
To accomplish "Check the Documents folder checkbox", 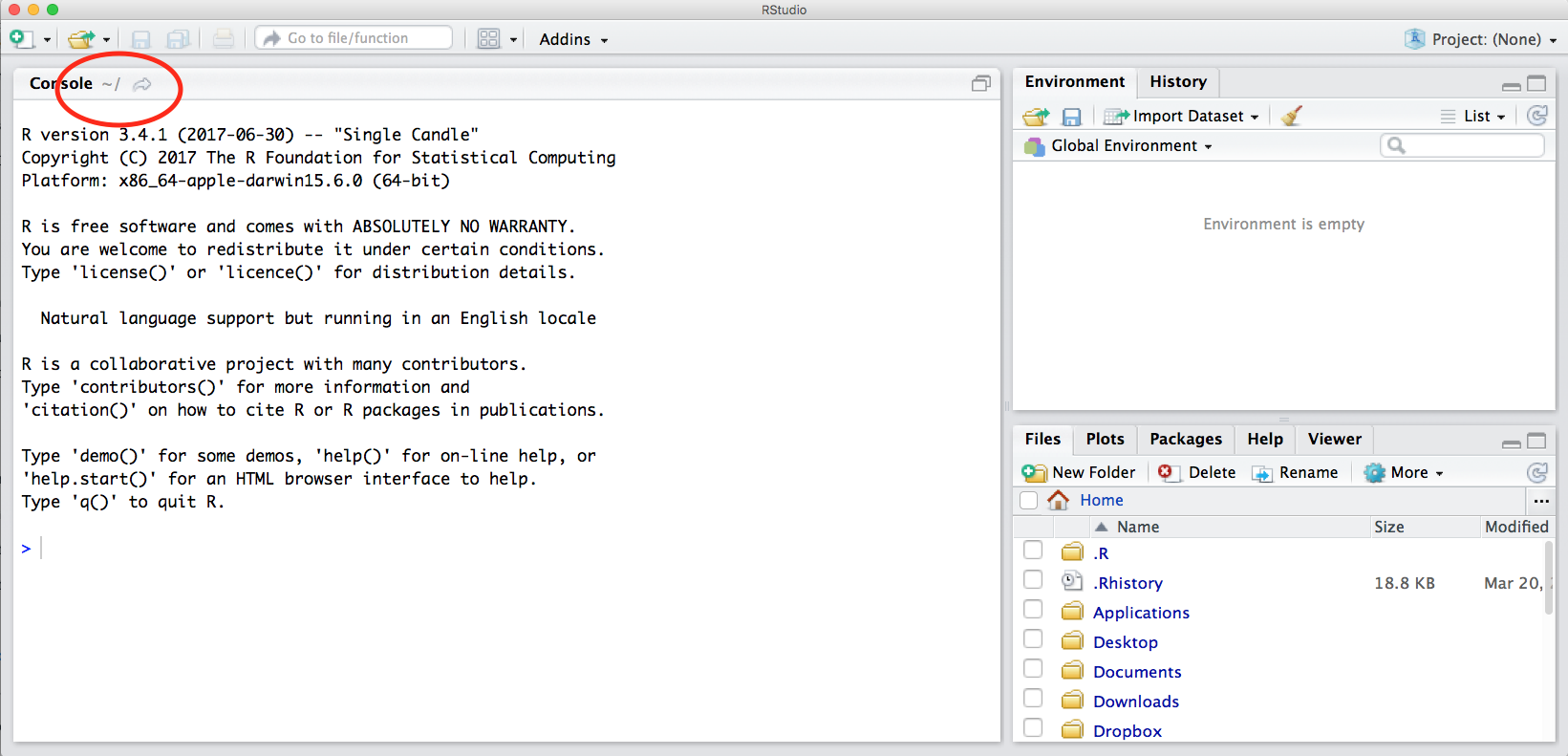I will coord(1033,669).
